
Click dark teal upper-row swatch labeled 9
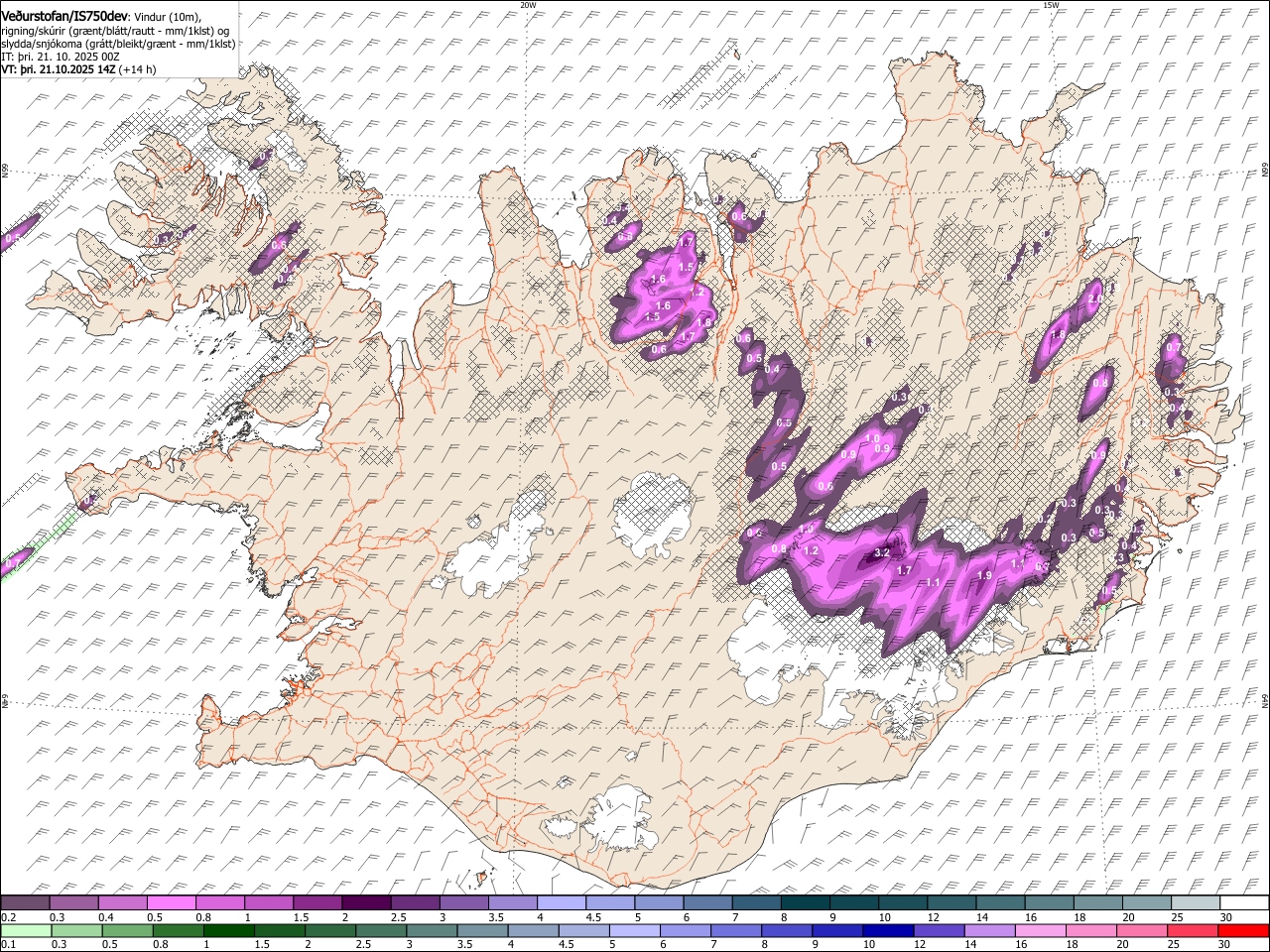853,903
